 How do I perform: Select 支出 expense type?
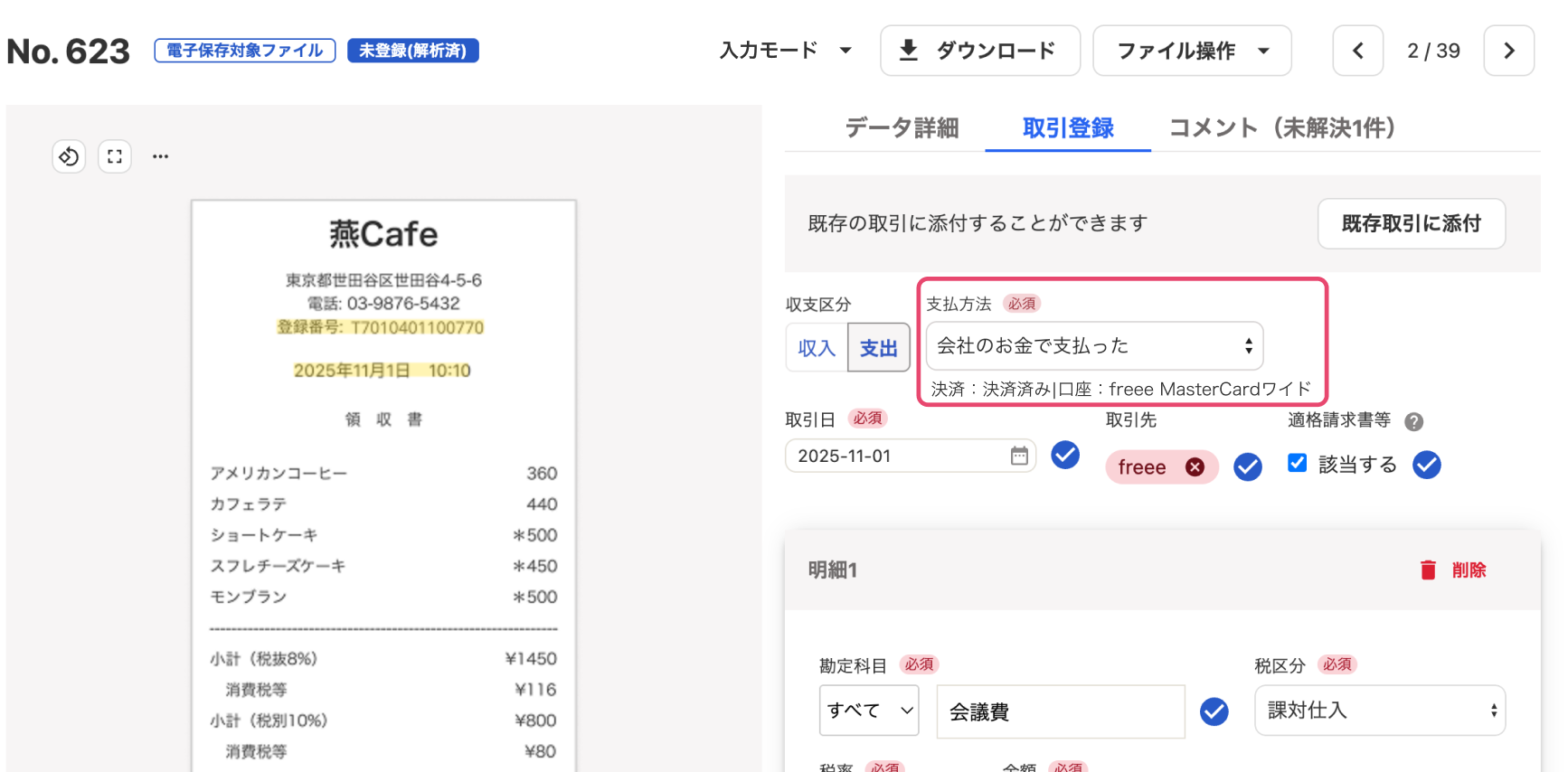pos(879,348)
